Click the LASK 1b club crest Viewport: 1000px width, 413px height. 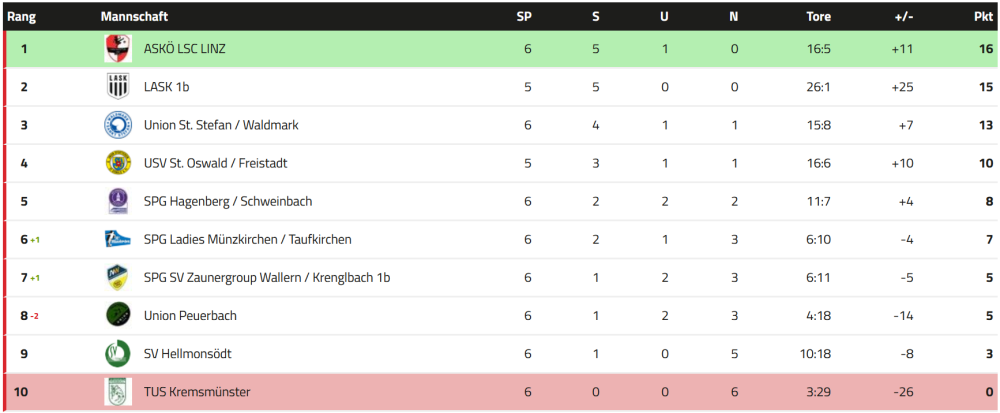point(118,87)
